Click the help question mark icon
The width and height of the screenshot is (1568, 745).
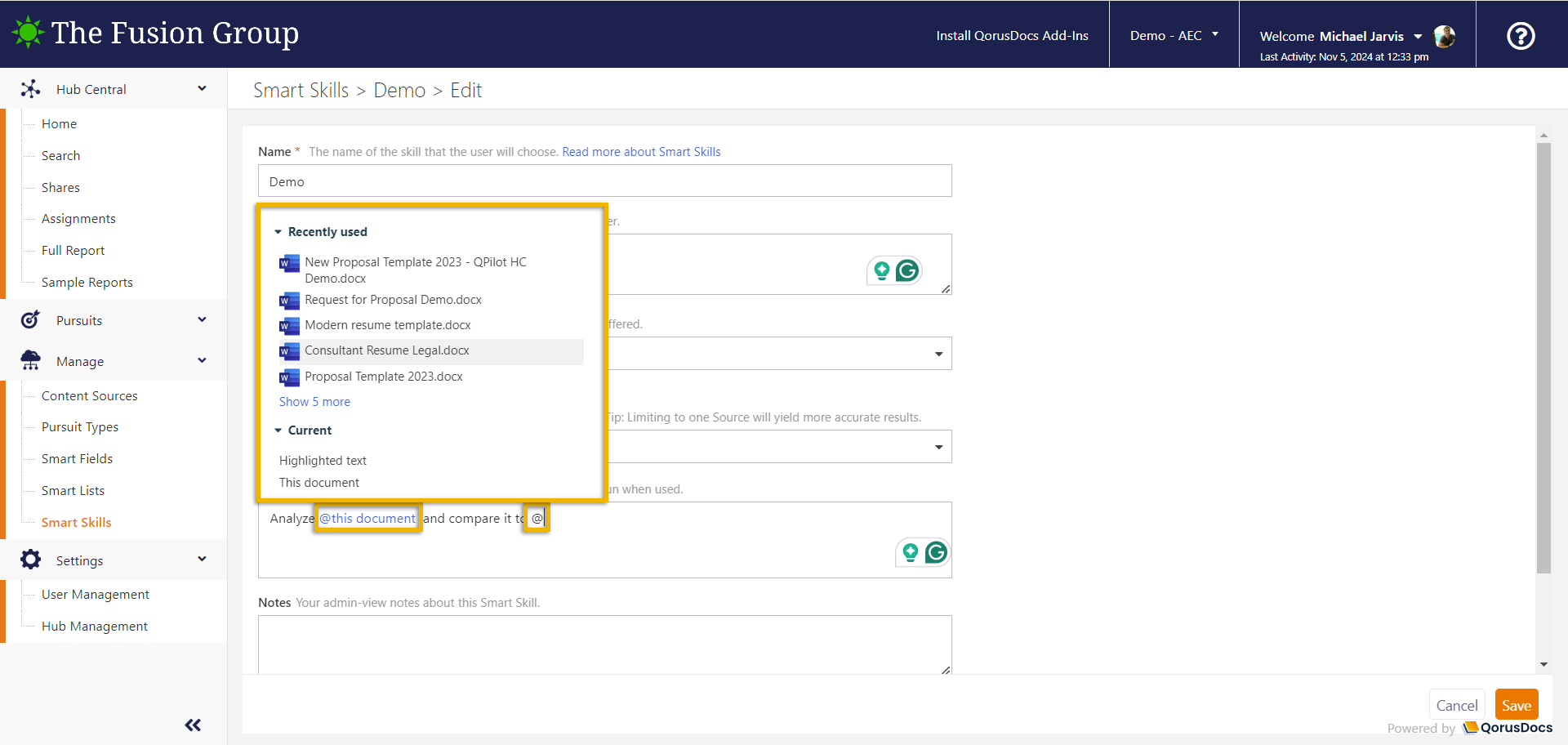(x=1520, y=36)
